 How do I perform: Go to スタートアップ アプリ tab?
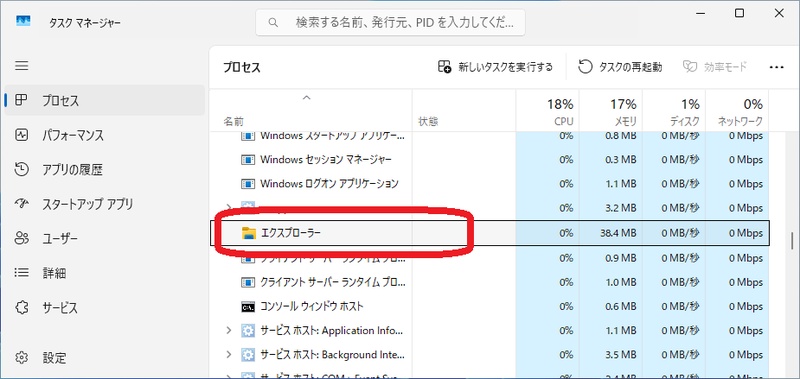coord(104,204)
